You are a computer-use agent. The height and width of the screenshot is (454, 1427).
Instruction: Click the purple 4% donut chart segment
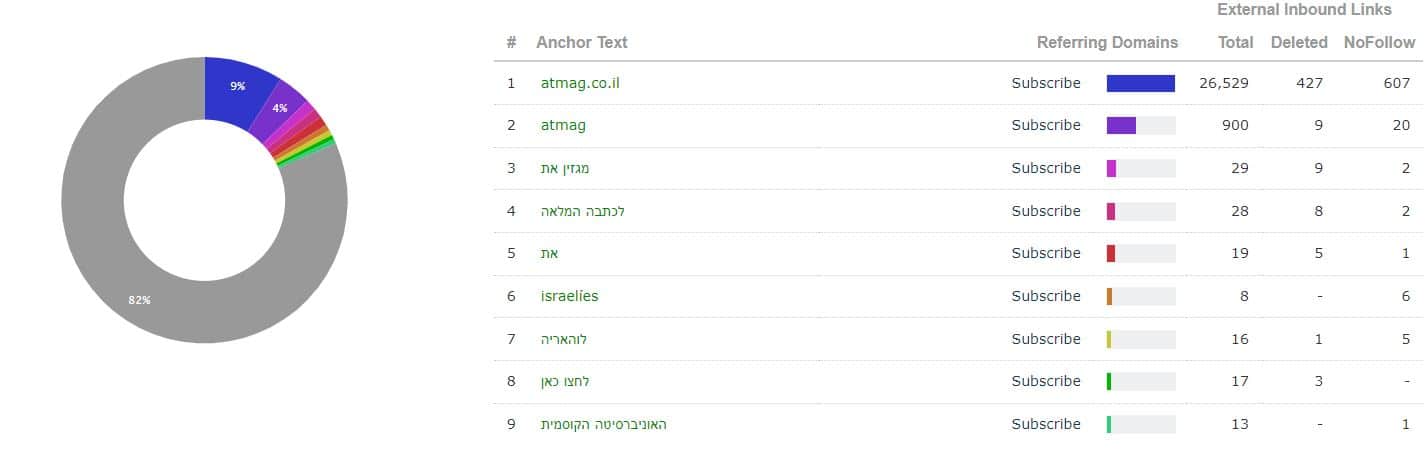coord(280,108)
